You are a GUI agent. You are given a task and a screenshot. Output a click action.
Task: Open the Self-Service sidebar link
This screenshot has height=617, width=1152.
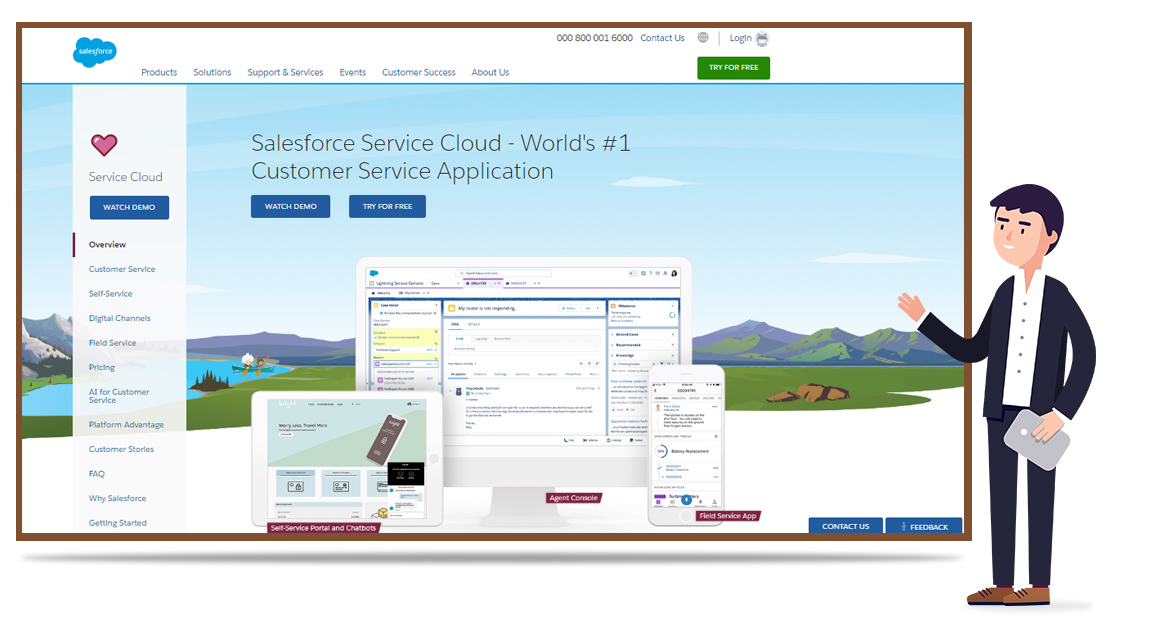[110, 294]
